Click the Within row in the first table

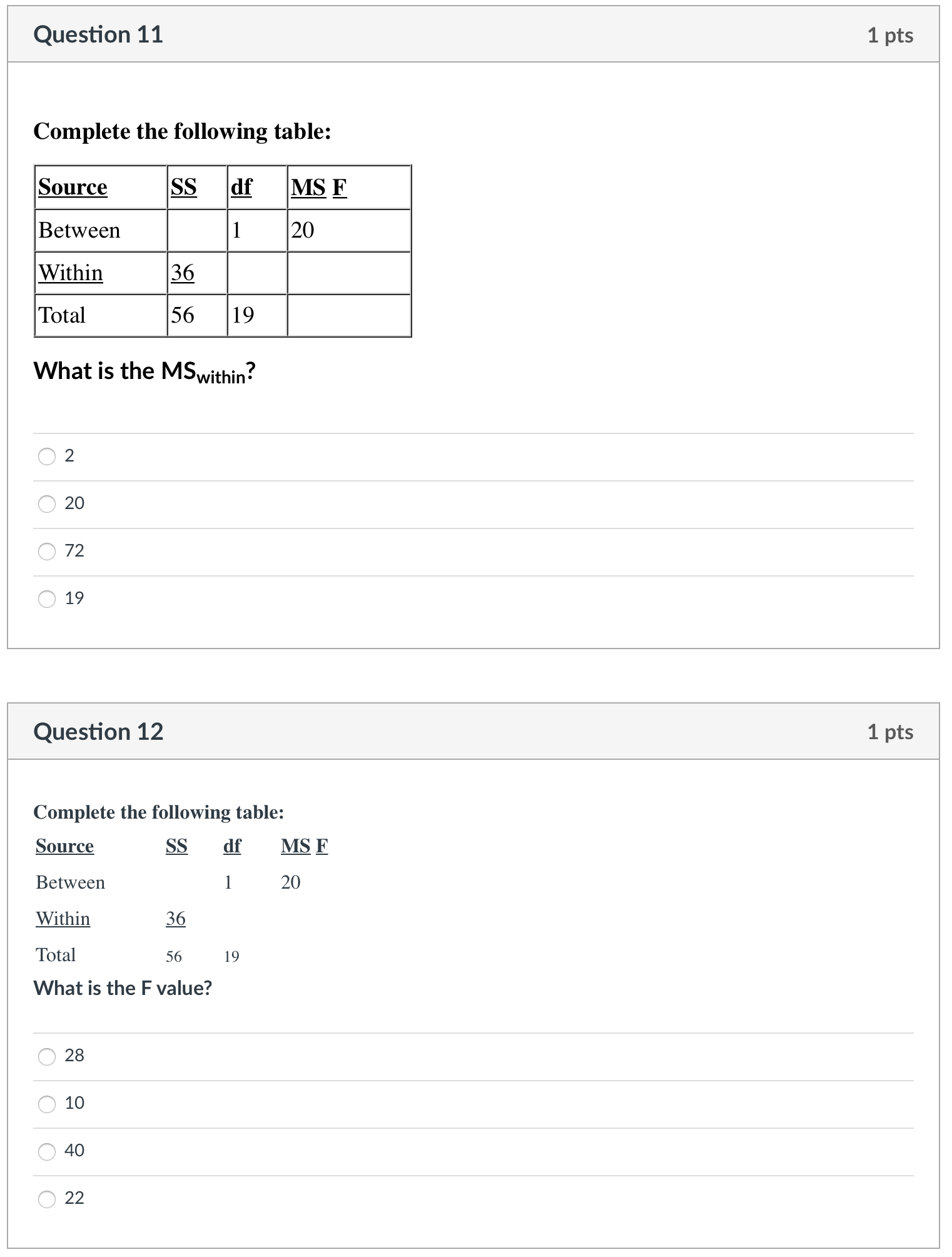pos(70,273)
